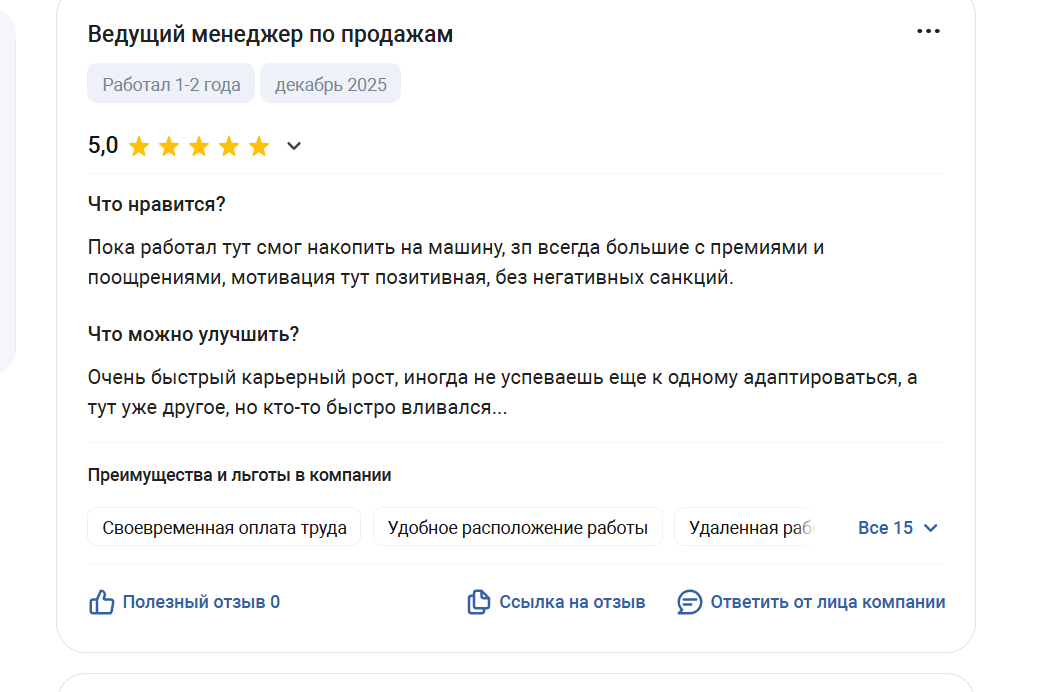Screen dimensions: 1058x692
Task: Click the copy link icon
Action: pyautogui.click(x=479, y=602)
